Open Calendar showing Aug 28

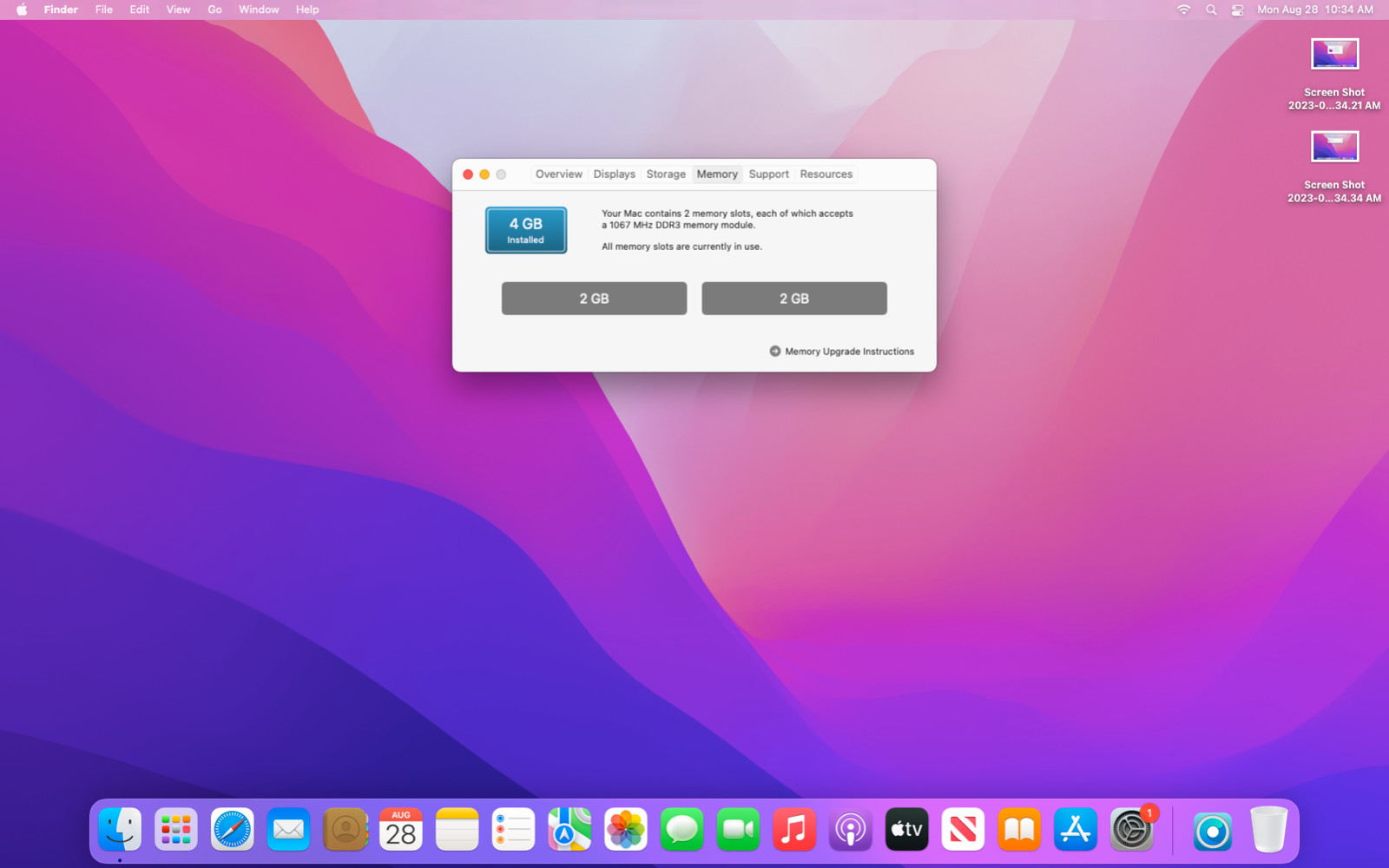click(401, 830)
